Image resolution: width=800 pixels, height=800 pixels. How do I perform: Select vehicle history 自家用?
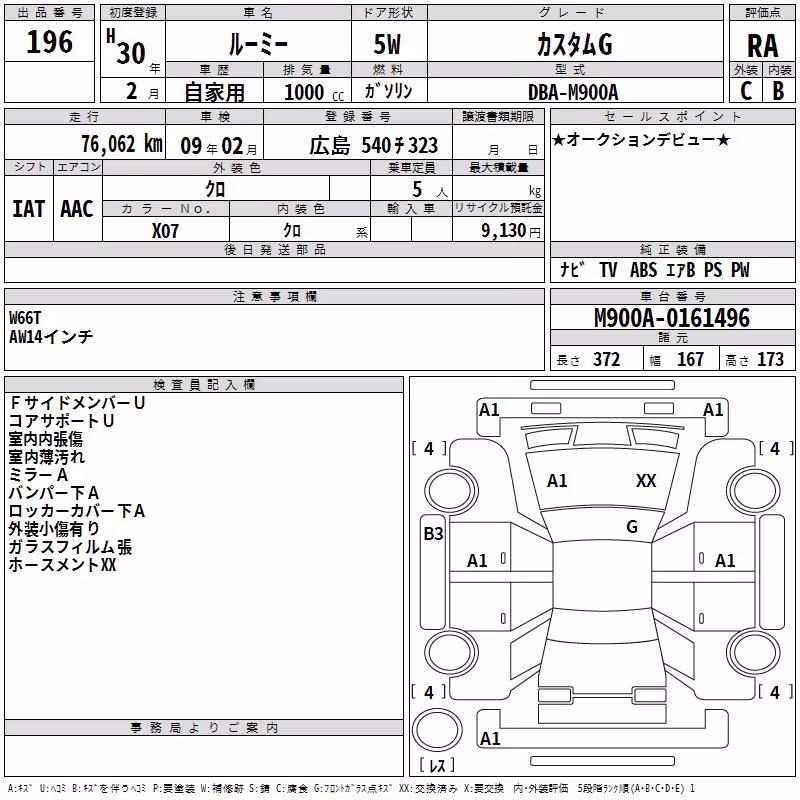click(x=214, y=92)
